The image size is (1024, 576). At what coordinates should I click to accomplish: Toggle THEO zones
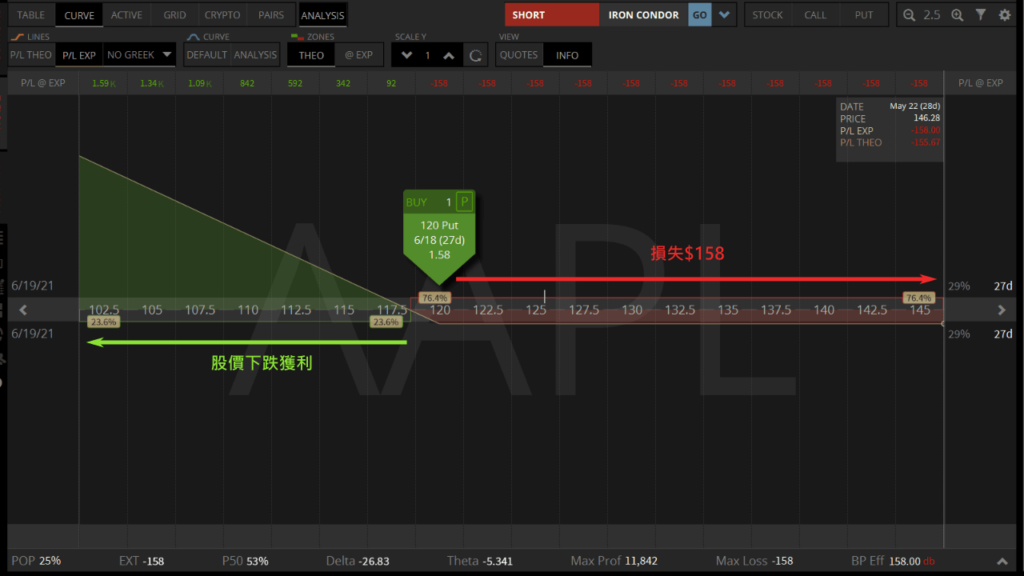point(311,55)
